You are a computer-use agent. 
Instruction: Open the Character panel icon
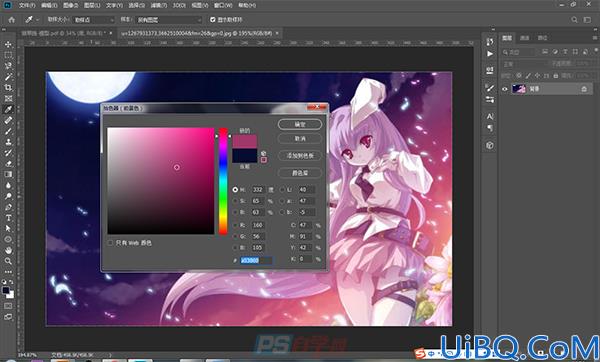490,116
